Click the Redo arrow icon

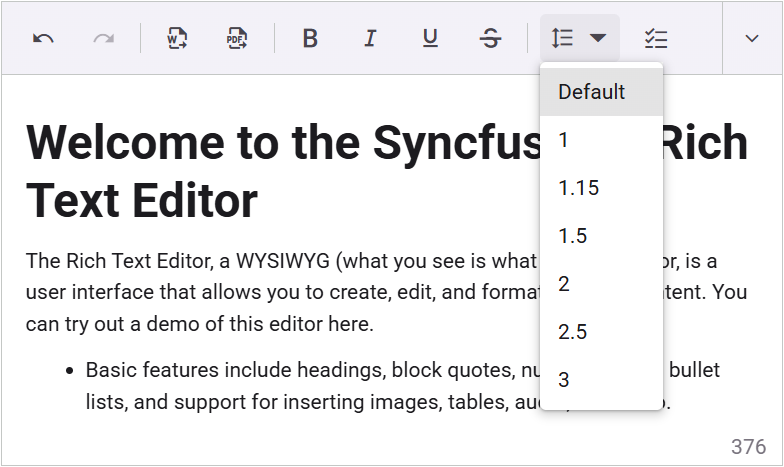tap(103, 39)
